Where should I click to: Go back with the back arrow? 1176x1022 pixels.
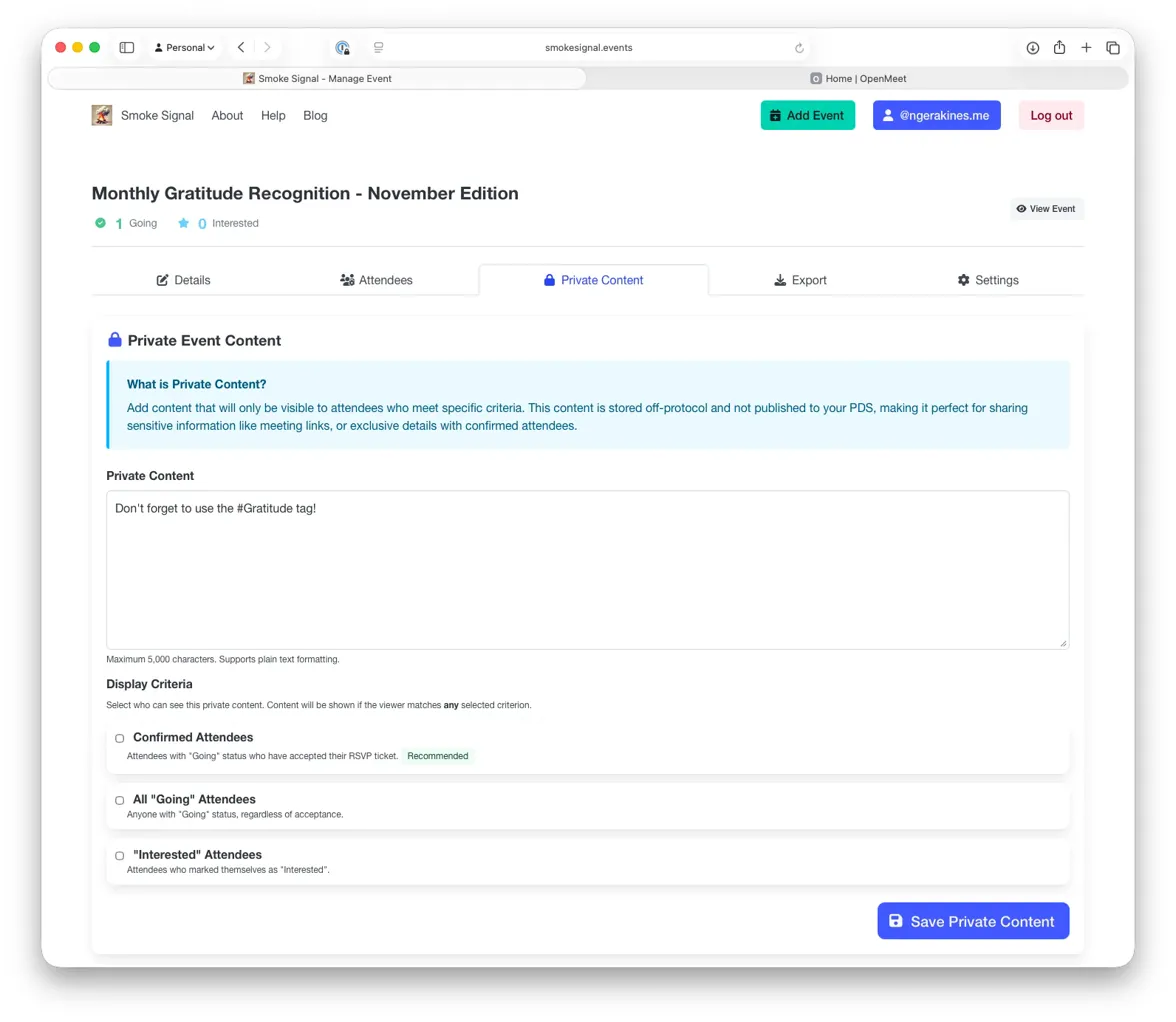[x=241, y=47]
